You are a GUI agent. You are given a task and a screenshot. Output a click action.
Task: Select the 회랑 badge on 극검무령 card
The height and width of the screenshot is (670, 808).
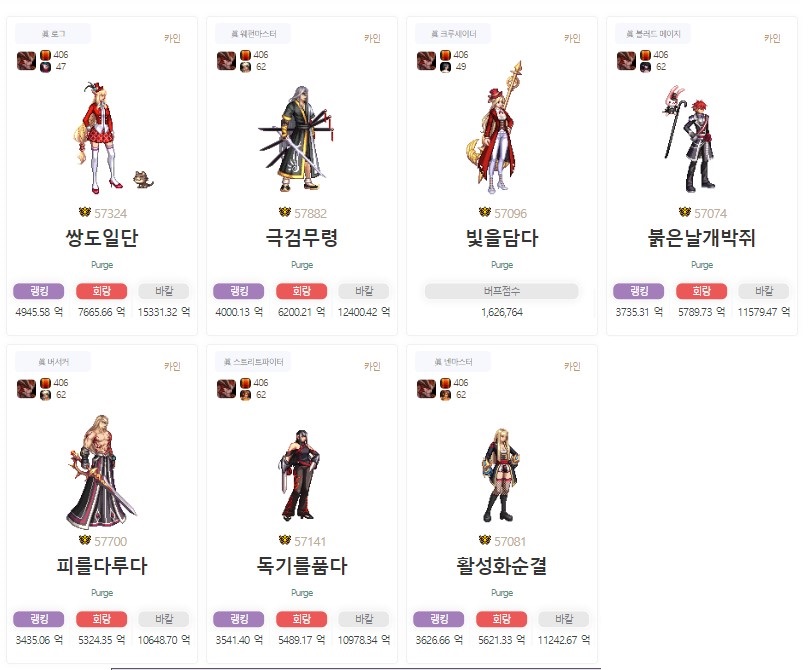tap(301, 291)
